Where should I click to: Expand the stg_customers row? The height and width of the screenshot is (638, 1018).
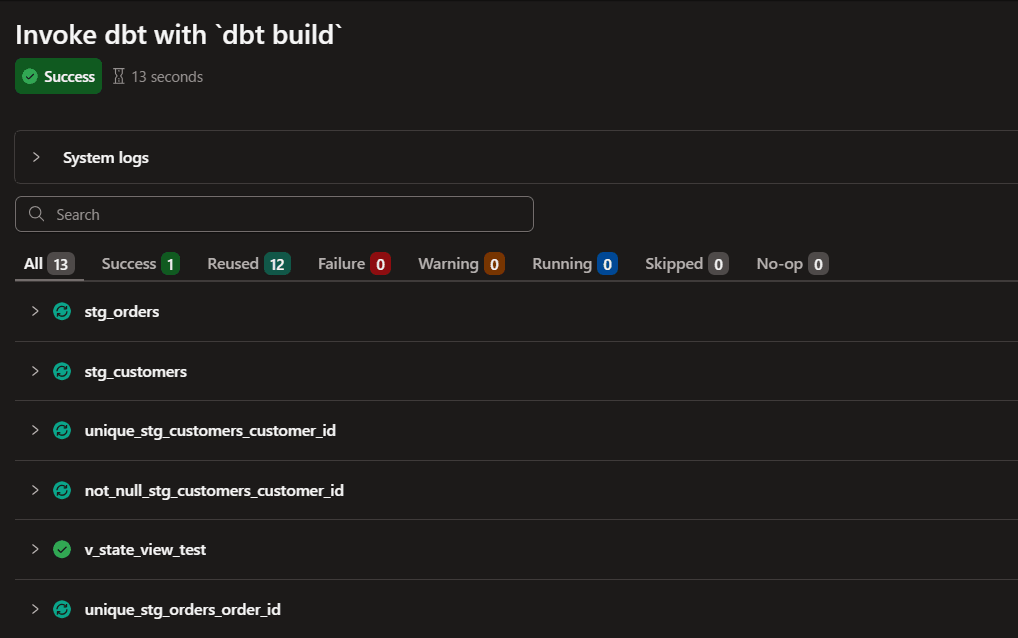[x=35, y=371]
